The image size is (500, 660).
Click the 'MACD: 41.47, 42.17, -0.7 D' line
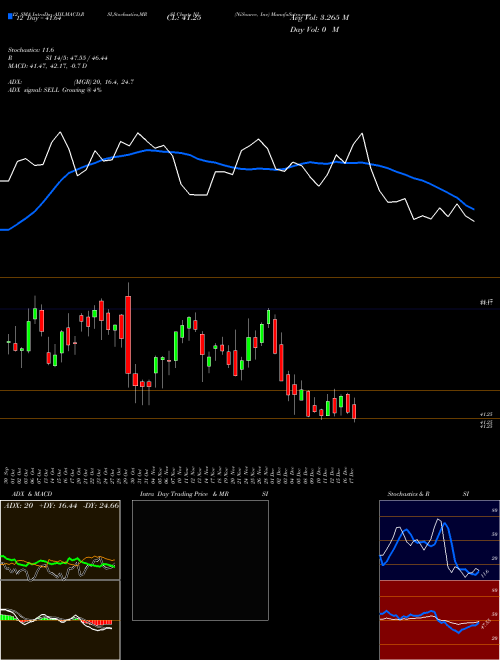(x=48, y=66)
